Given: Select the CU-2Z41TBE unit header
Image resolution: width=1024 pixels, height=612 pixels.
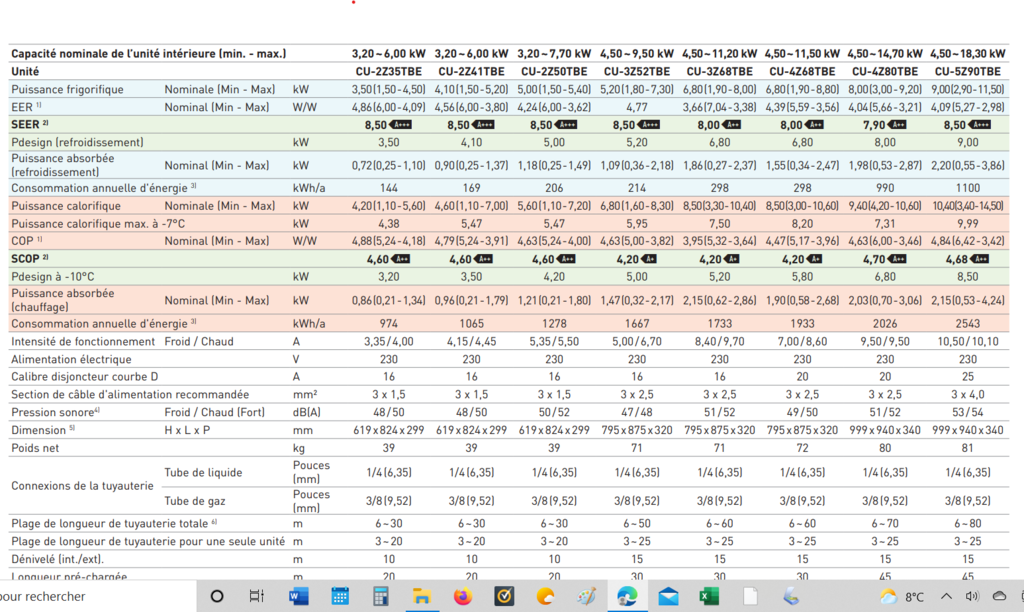Looking at the screenshot, I should pos(472,71).
